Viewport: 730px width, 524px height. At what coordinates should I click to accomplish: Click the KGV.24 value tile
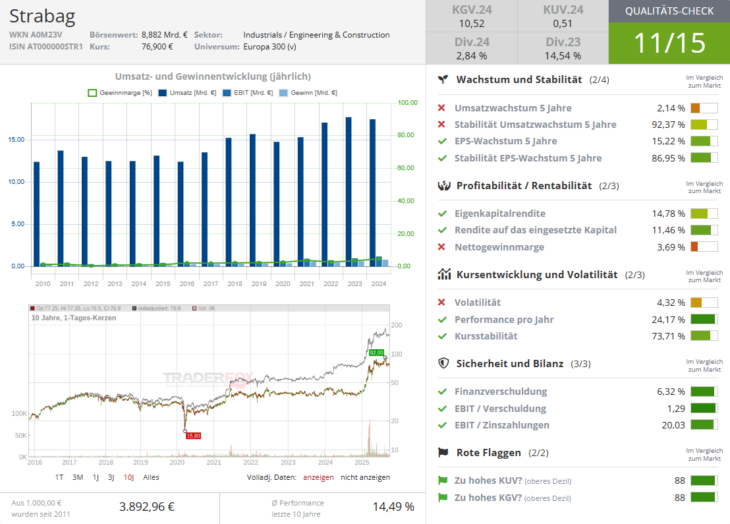(x=472, y=16)
